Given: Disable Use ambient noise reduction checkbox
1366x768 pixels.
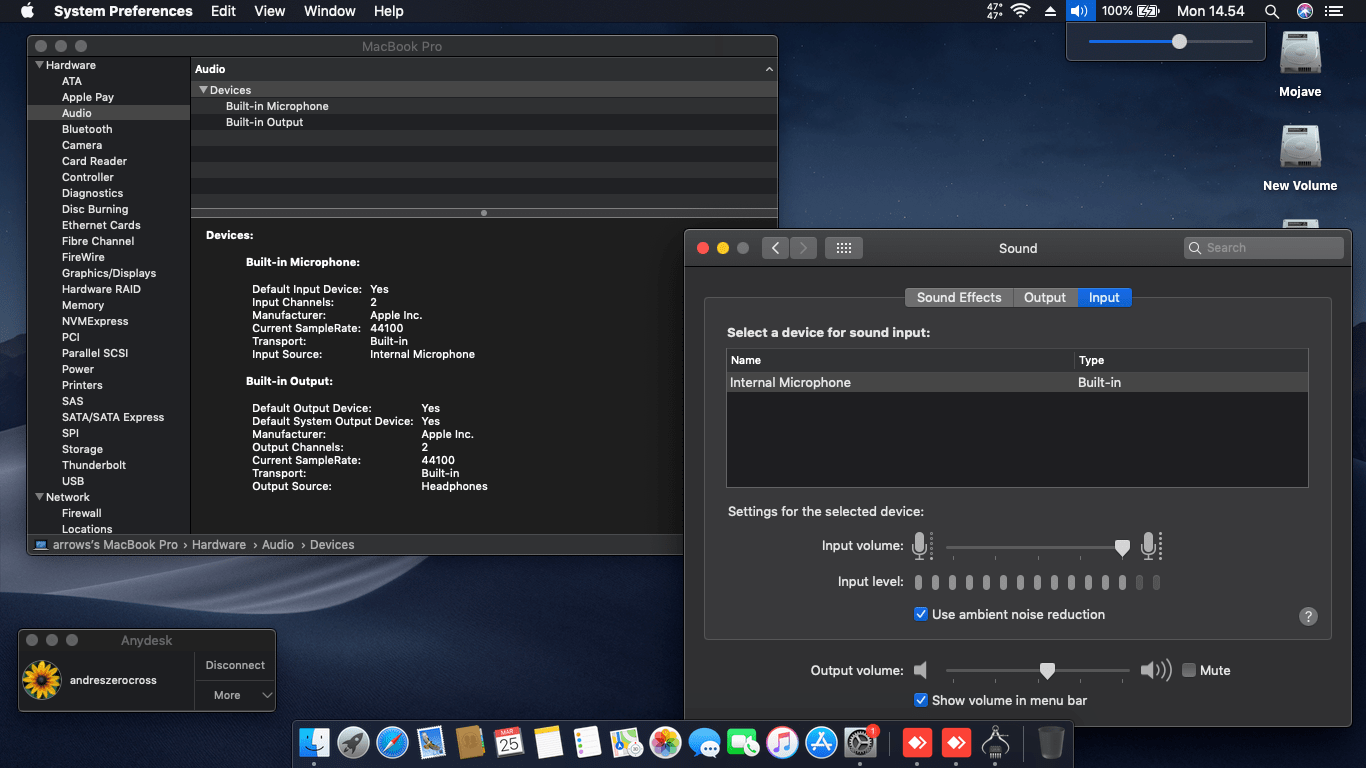Looking at the screenshot, I should [921, 614].
